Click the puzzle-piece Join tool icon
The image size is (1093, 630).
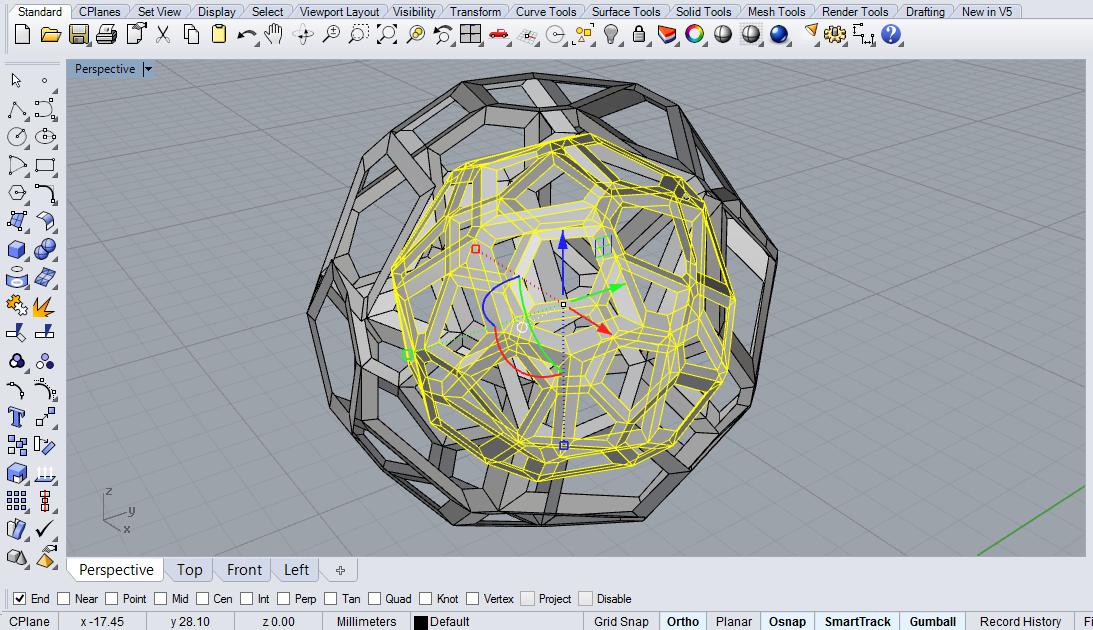17,305
